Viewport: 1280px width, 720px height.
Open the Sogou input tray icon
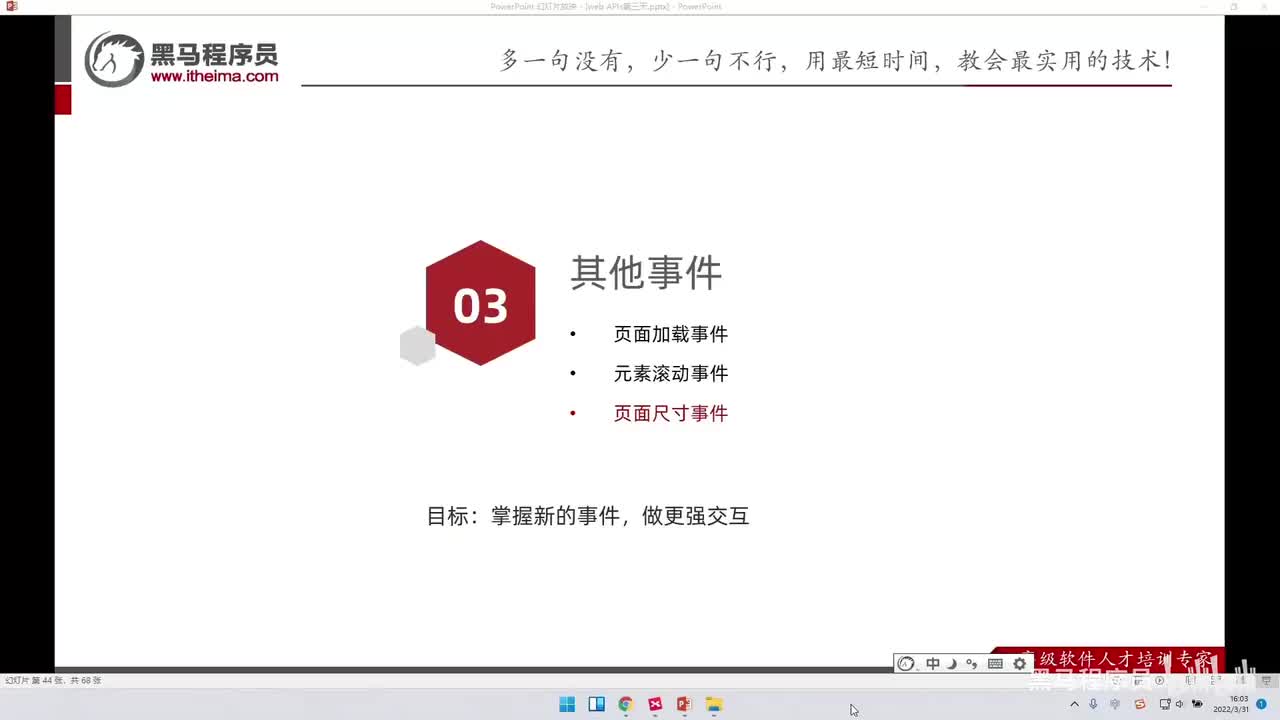pyautogui.click(x=1139, y=704)
